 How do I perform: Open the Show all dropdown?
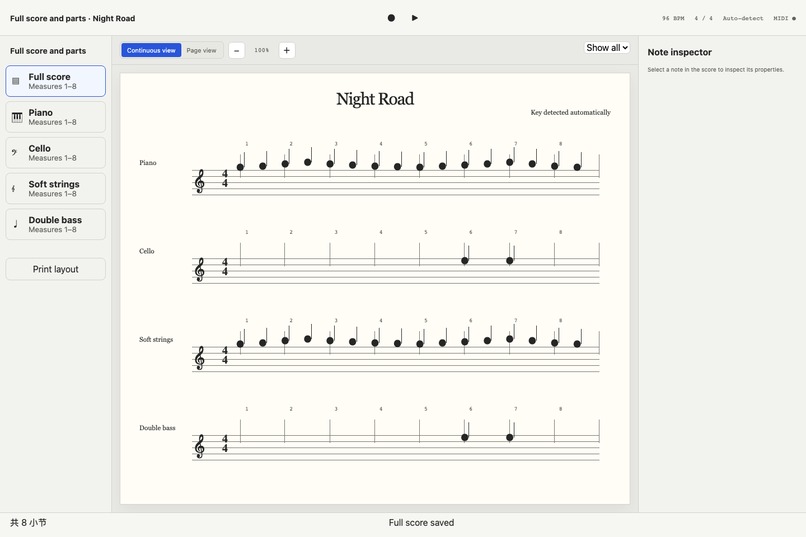click(x=607, y=48)
